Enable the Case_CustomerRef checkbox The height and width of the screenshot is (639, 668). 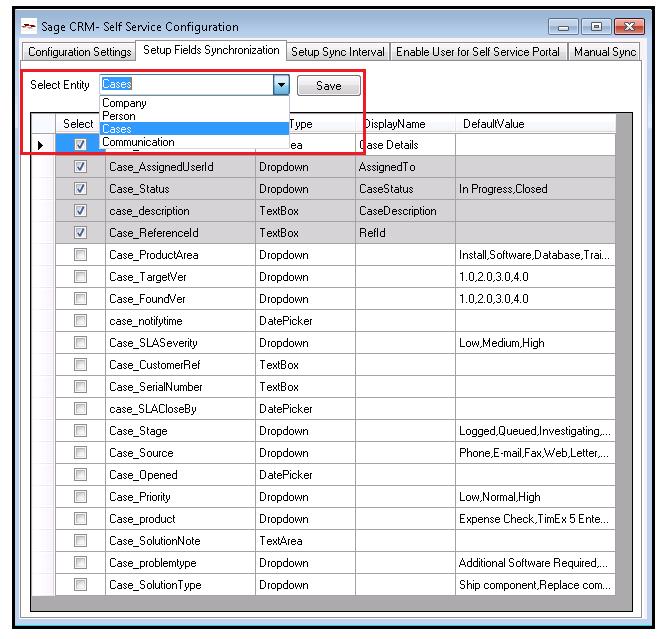click(80, 365)
